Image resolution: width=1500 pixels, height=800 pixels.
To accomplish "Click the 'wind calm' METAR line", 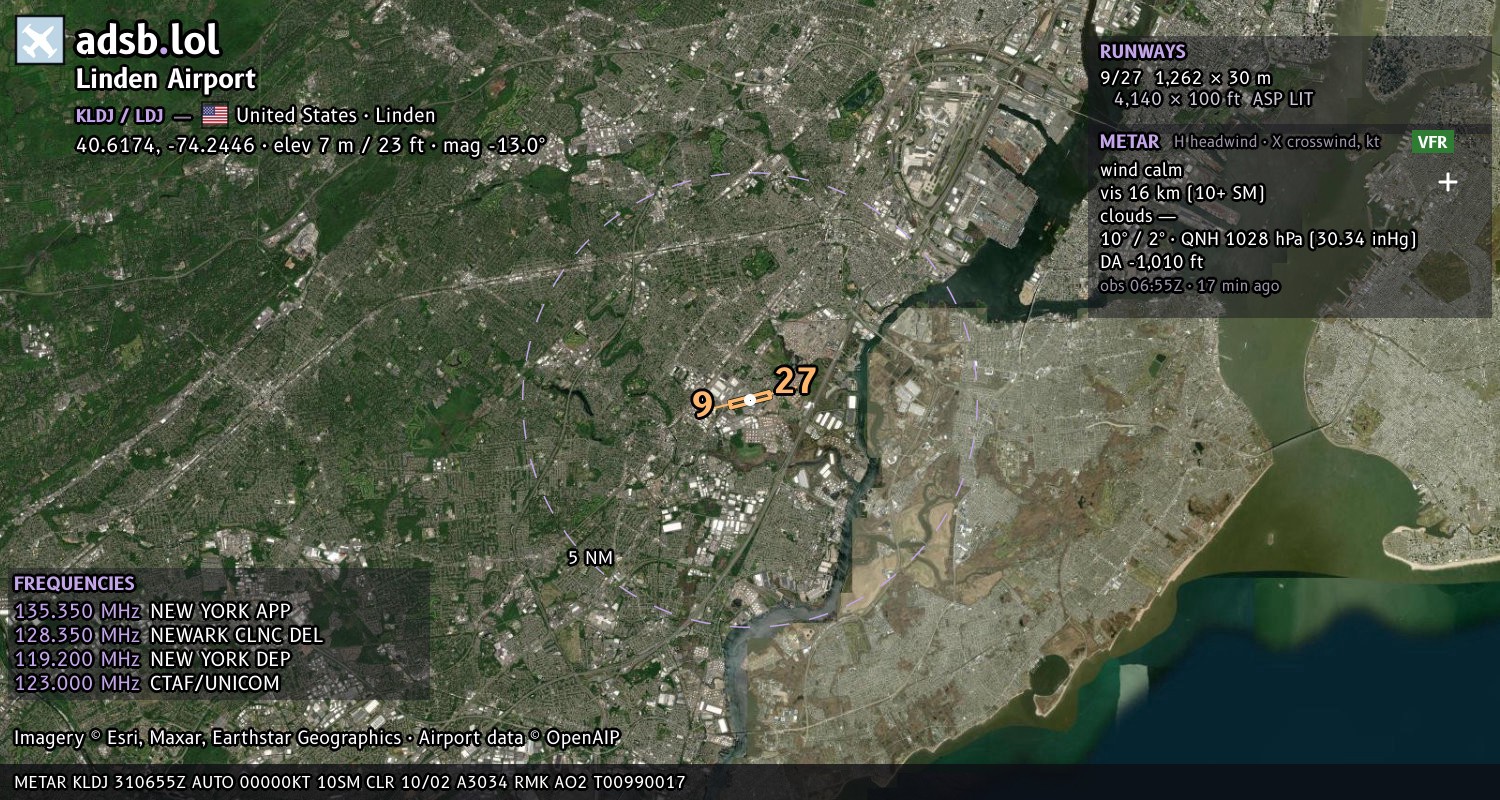I will click(1141, 170).
